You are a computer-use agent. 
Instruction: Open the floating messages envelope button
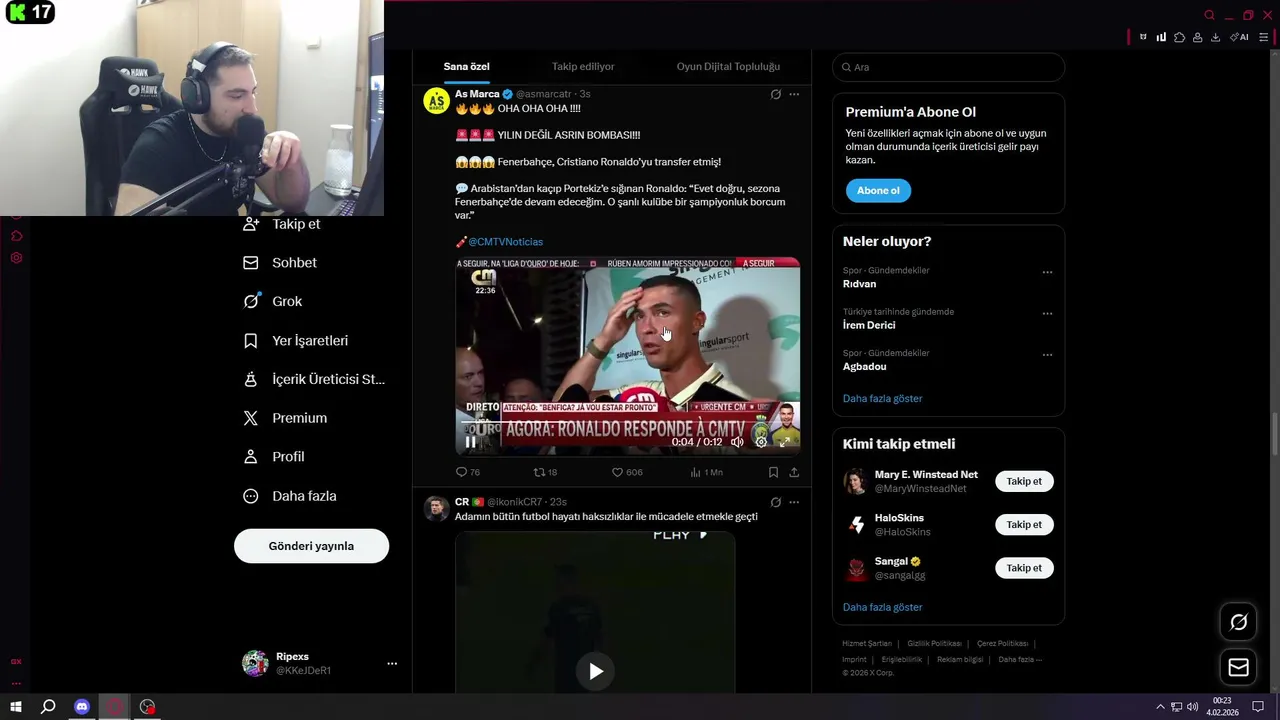(x=1238, y=667)
